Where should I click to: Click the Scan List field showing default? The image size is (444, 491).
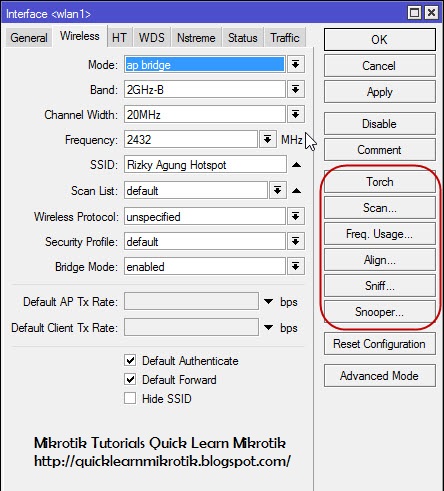tap(196, 190)
